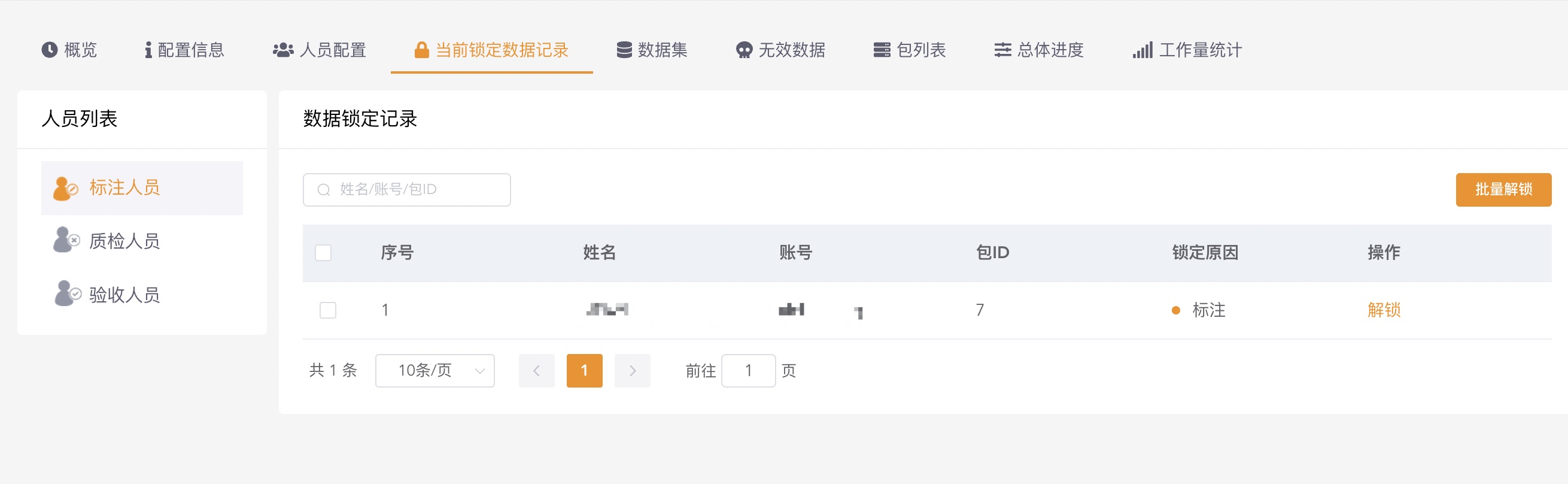Select 标注人员 in the personnel list
The height and width of the screenshot is (484, 1568).
point(142,187)
